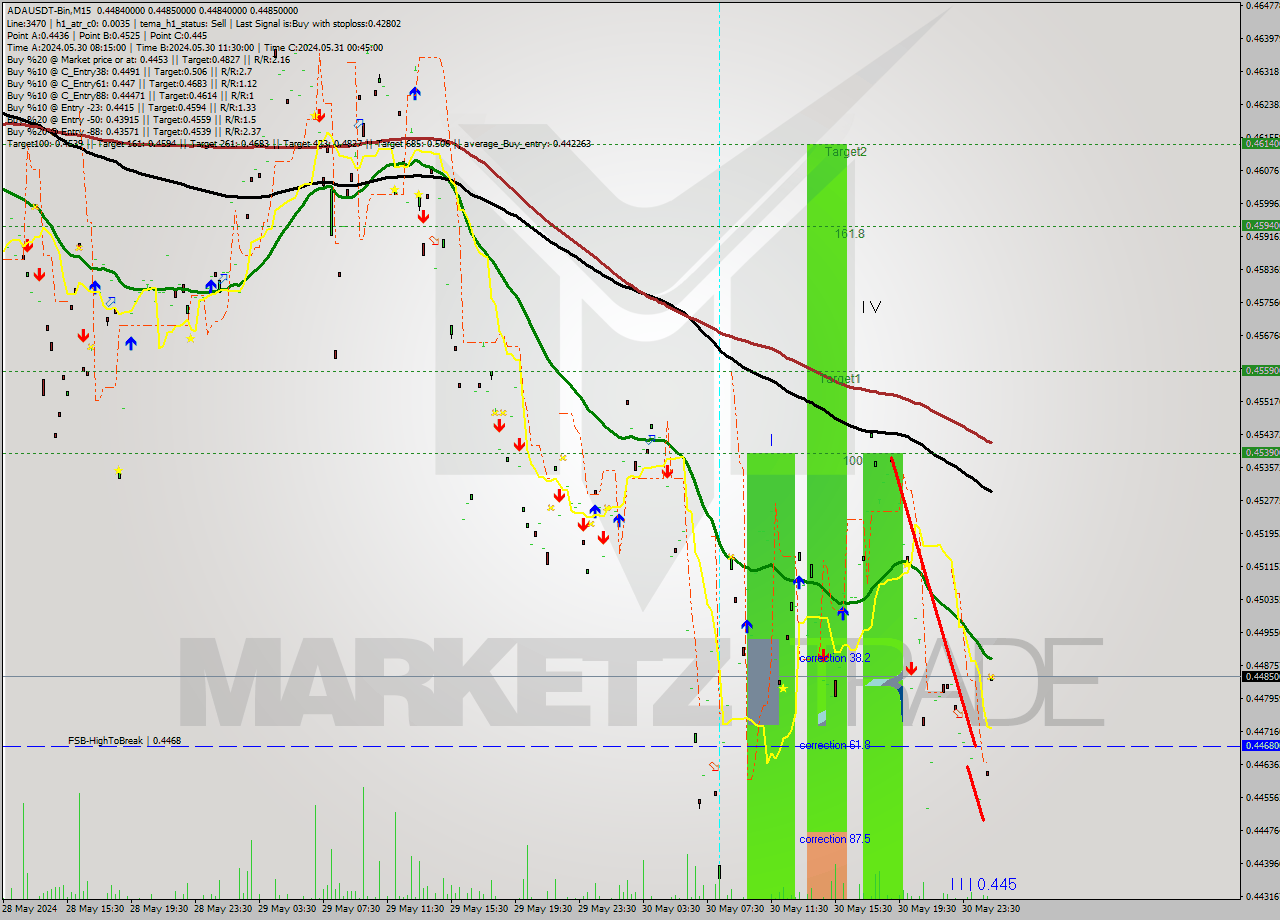Select the highlighted 0.44850 current price tag
Screen dimensions: 1280x920
coord(1262,677)
